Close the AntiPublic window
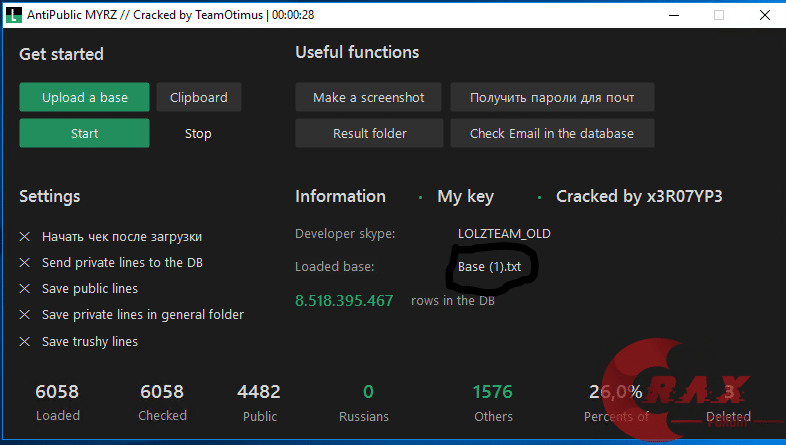 764,15
